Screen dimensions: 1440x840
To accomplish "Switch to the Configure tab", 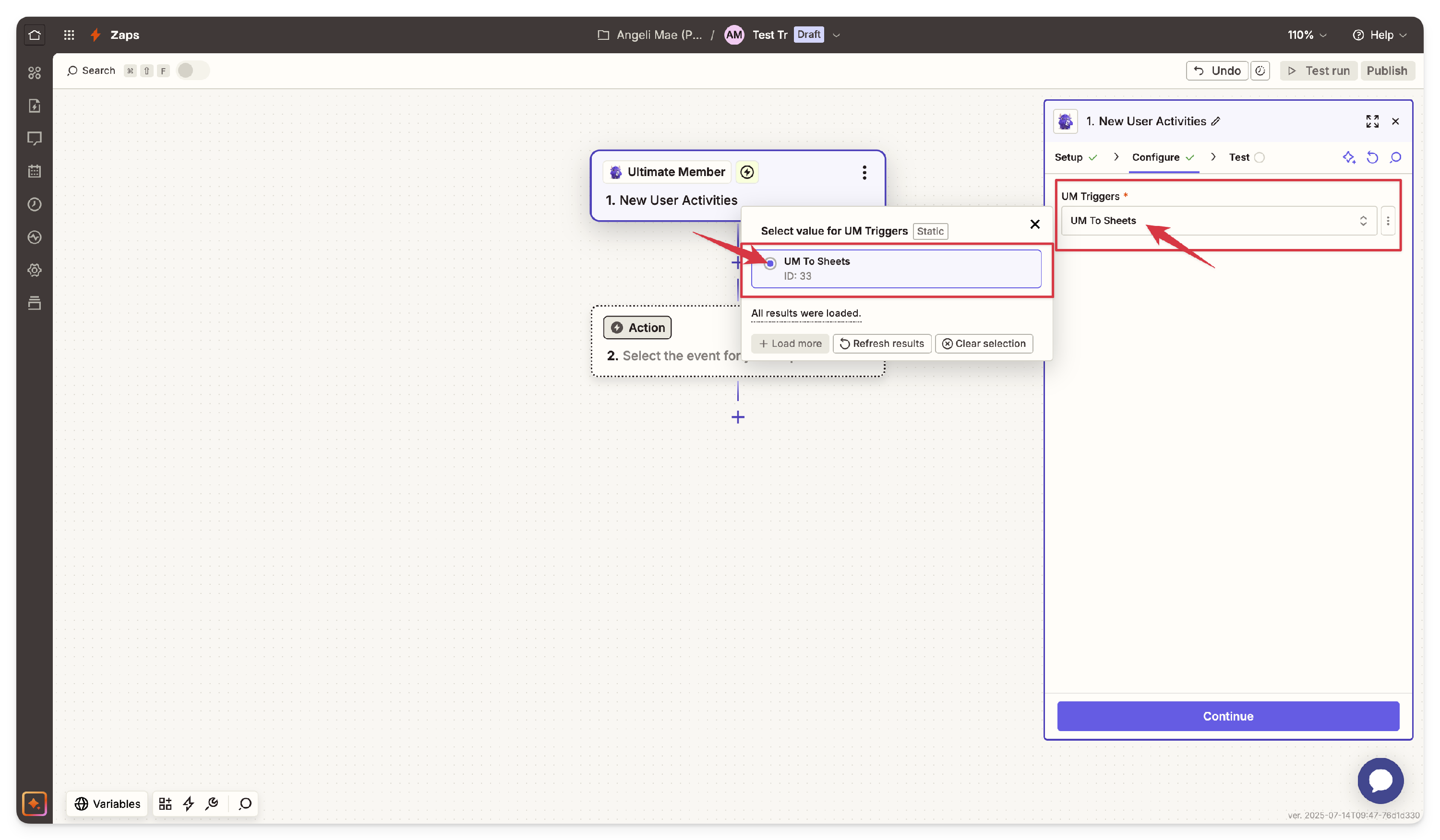I will [1163, 157].
